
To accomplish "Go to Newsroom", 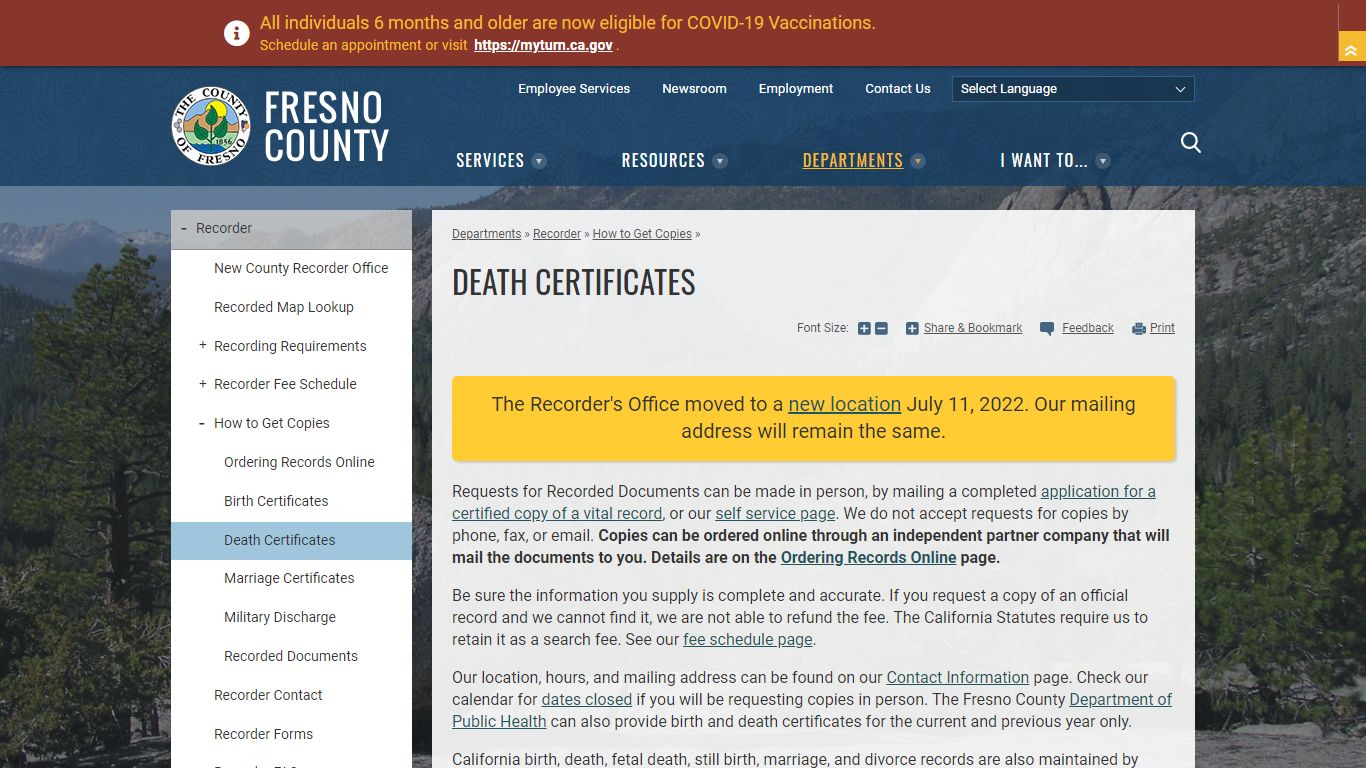I will coord(694,89).
